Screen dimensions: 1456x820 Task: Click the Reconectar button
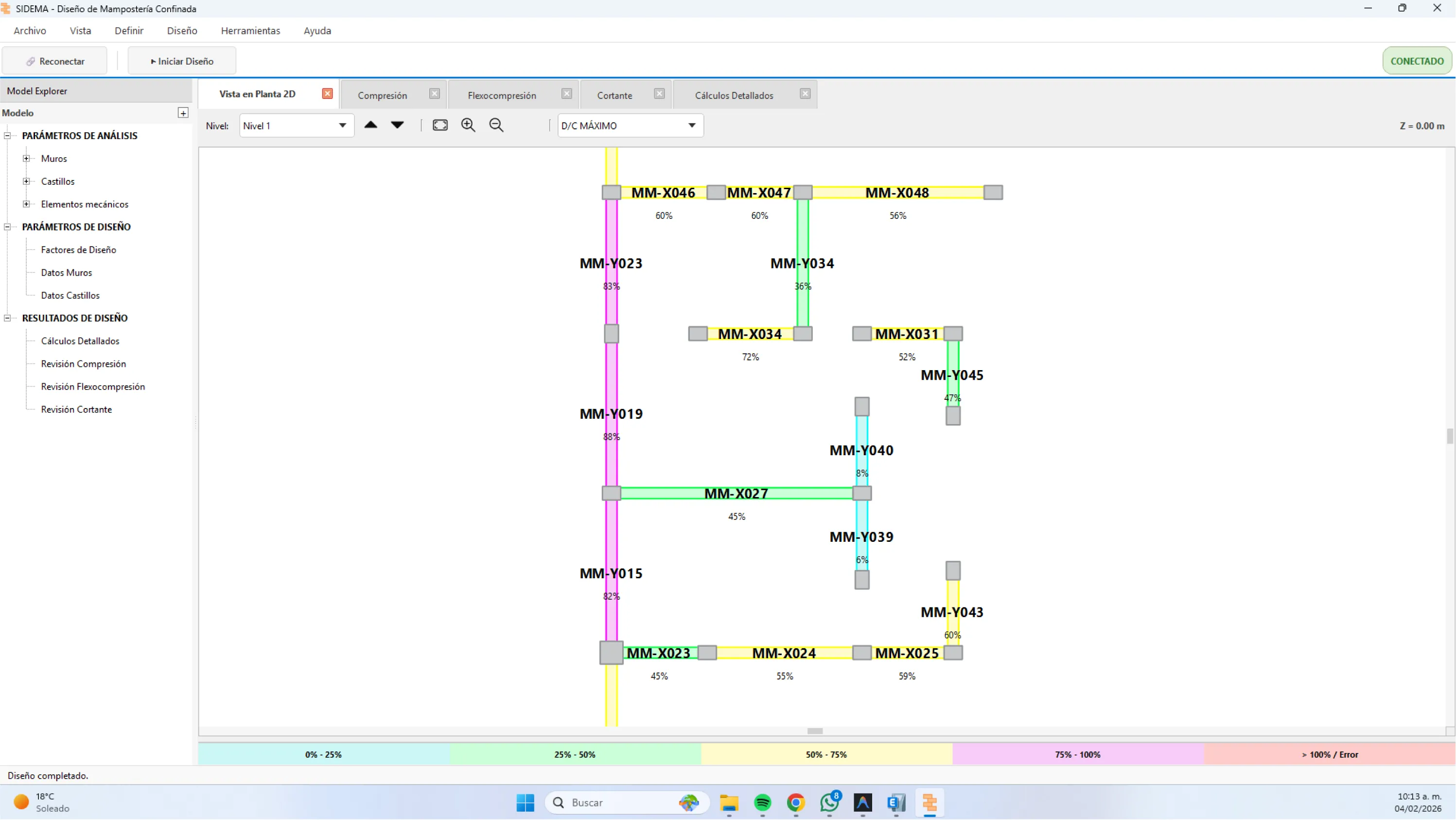(x=55, y=61)
